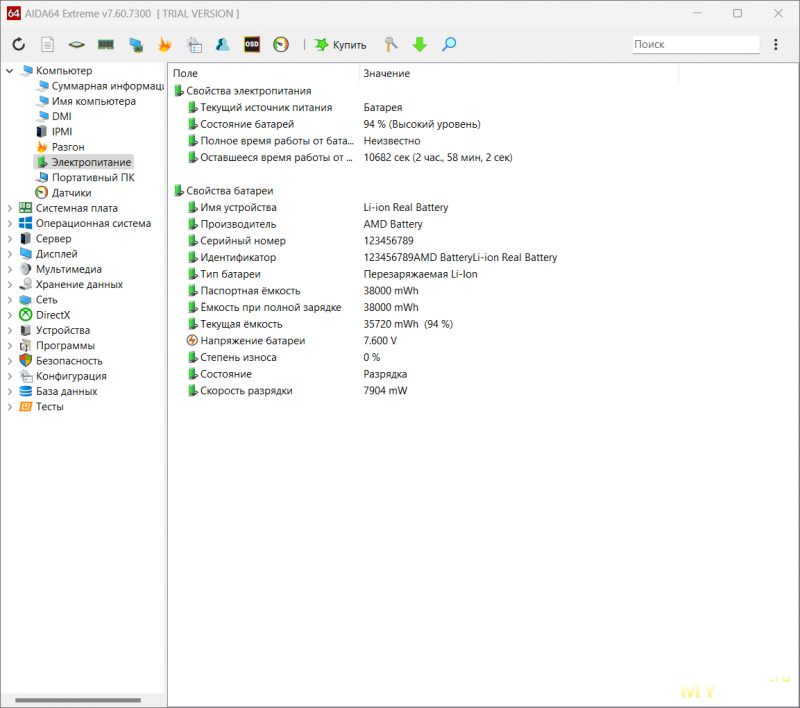
Task: Expand the Хранение данных node
Action: (10, 285)
